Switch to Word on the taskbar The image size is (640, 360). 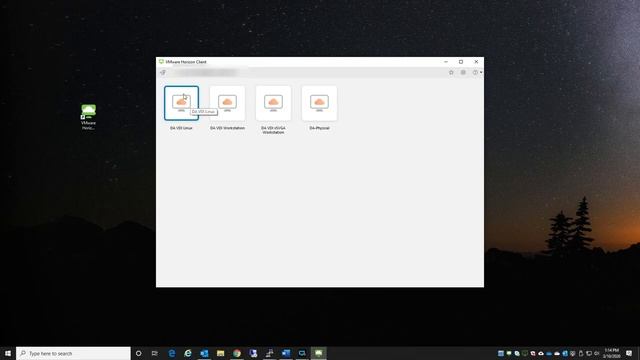286,353
